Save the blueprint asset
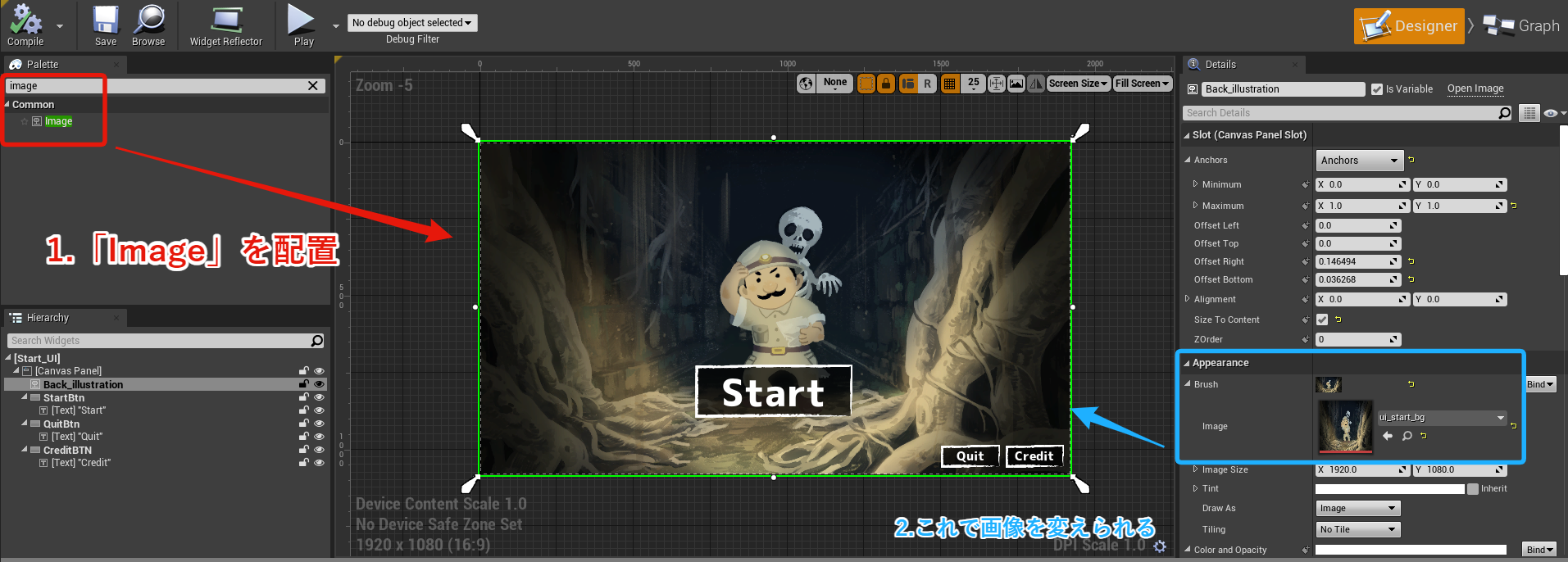 [x=106, y=25]
